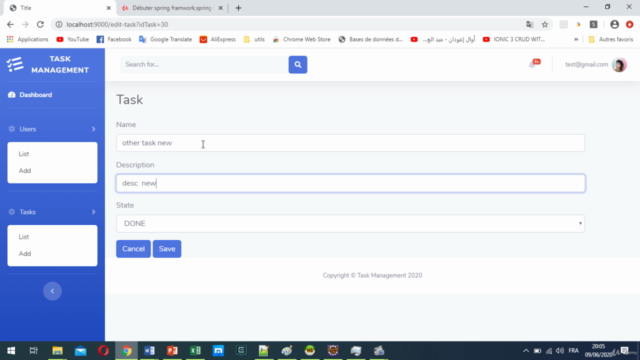
Task: Open Add under Tasks
Action: click(25, 253)
